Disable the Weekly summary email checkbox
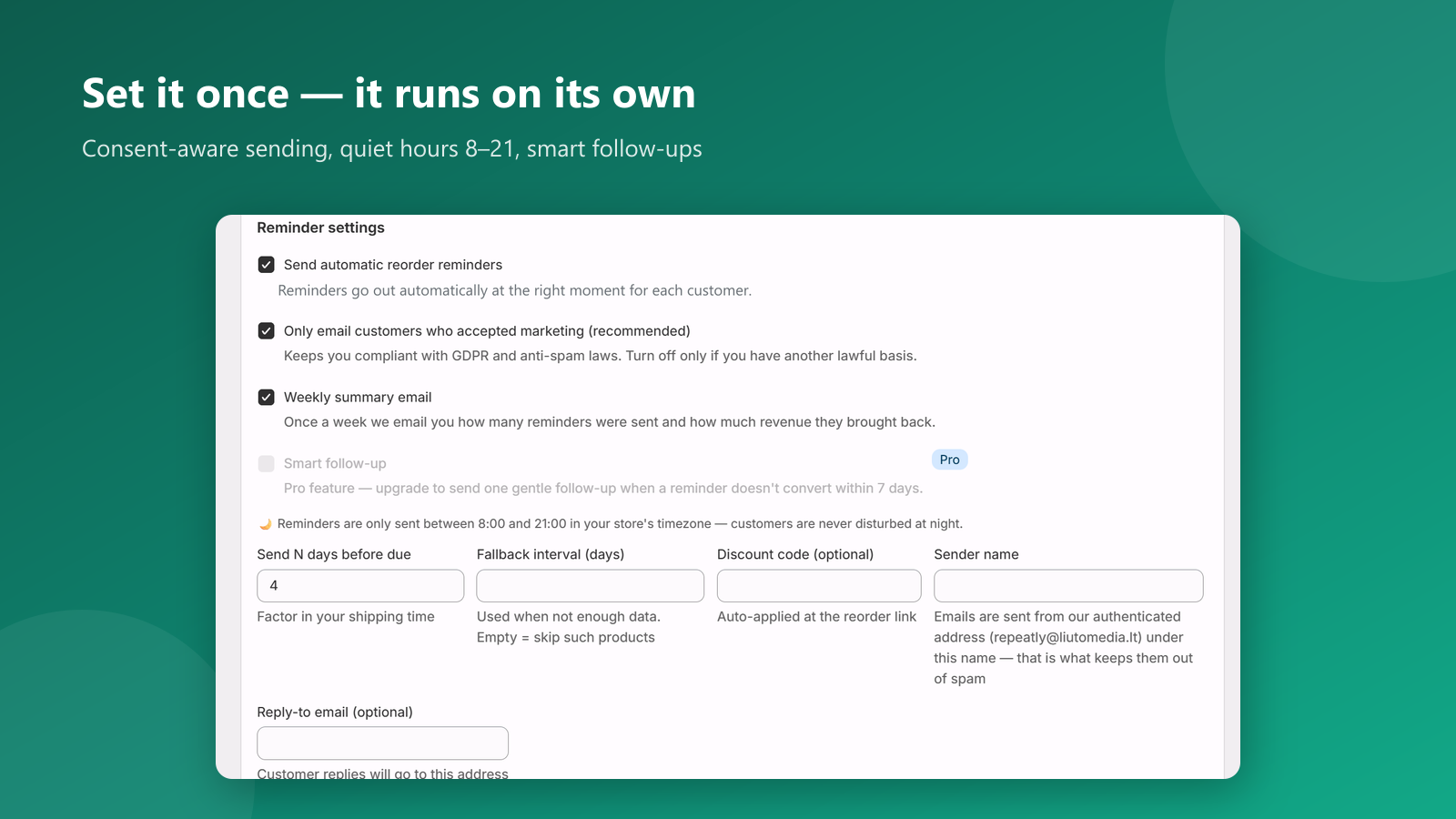Image resolution: width=1456 pixels, height=819 pixels. point(266,398)
